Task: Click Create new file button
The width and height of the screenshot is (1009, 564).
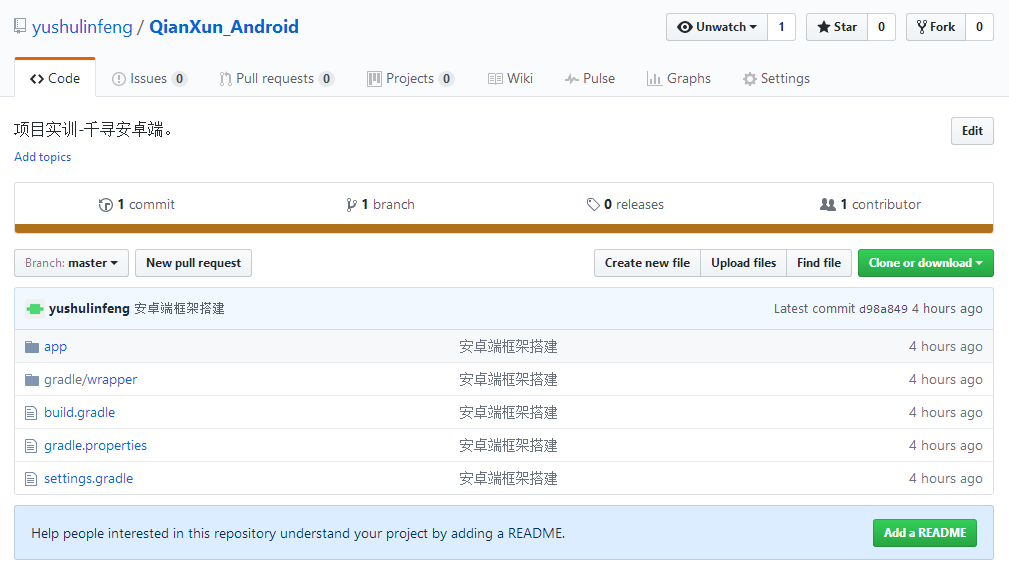Action: (647, 263)
